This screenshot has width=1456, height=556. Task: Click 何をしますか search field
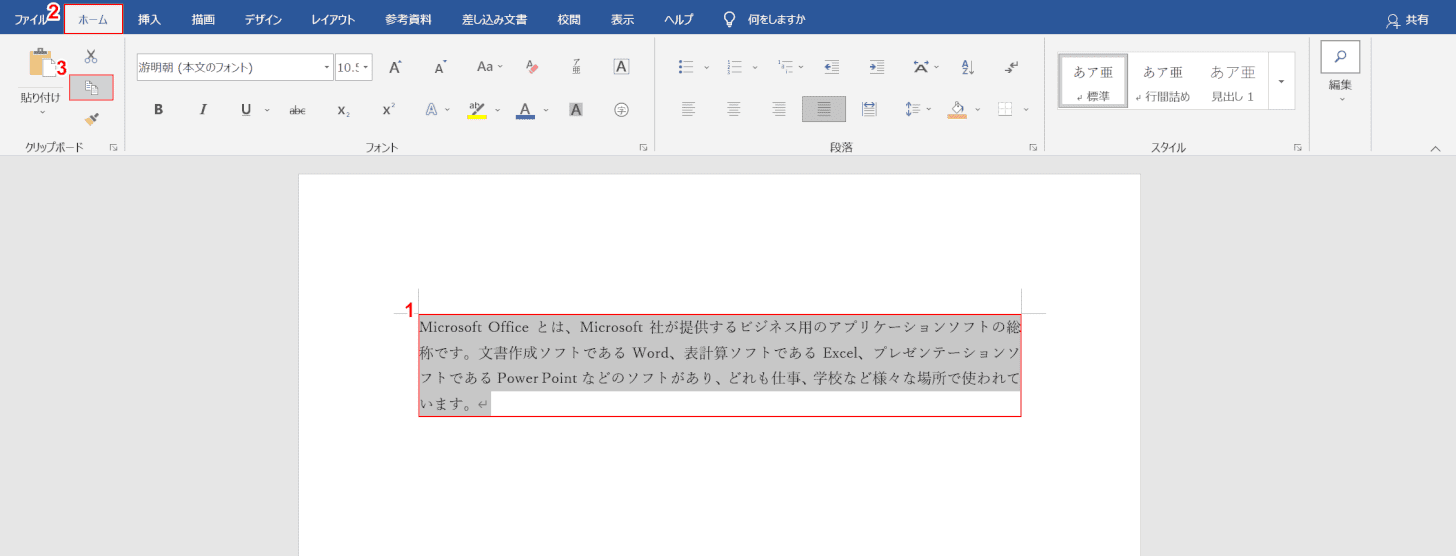[776, 19]
